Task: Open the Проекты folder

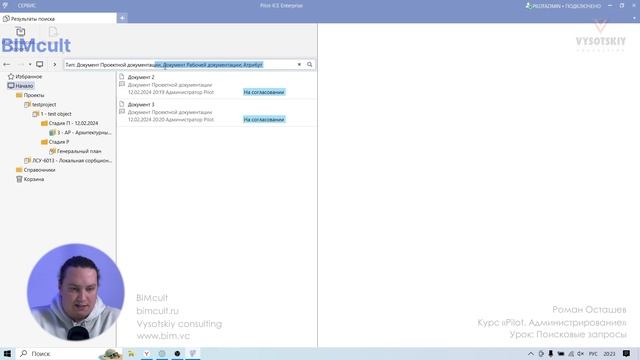Action: (x=34, y=95)
